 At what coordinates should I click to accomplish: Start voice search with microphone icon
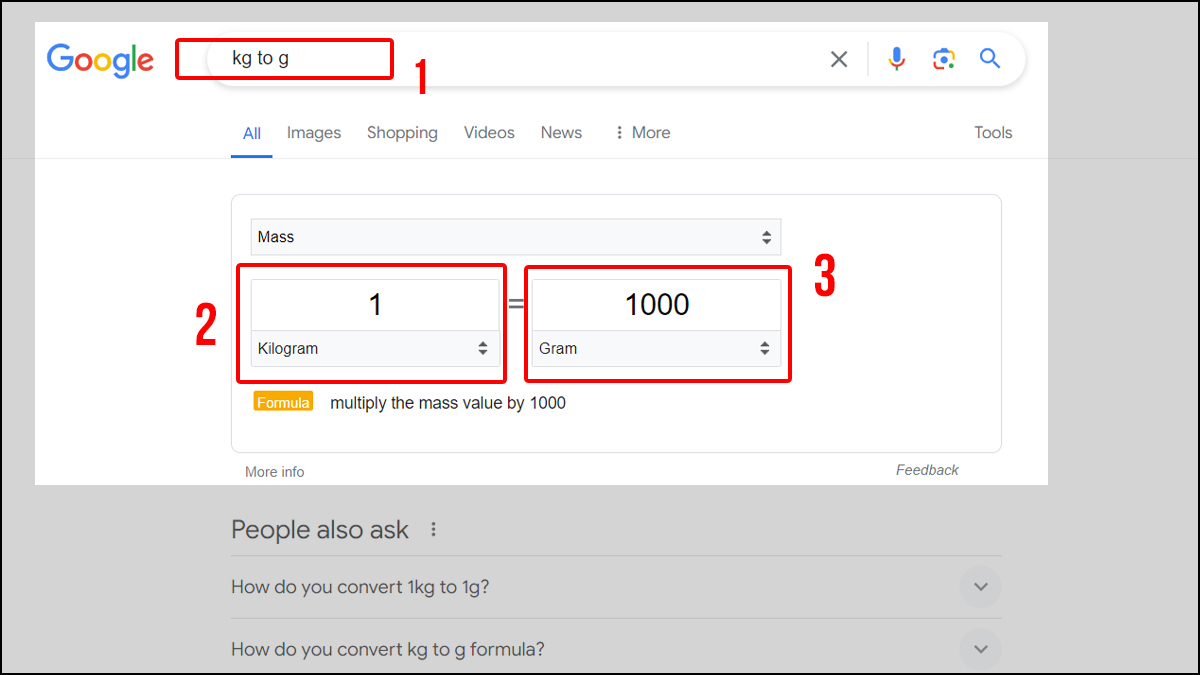896,60
